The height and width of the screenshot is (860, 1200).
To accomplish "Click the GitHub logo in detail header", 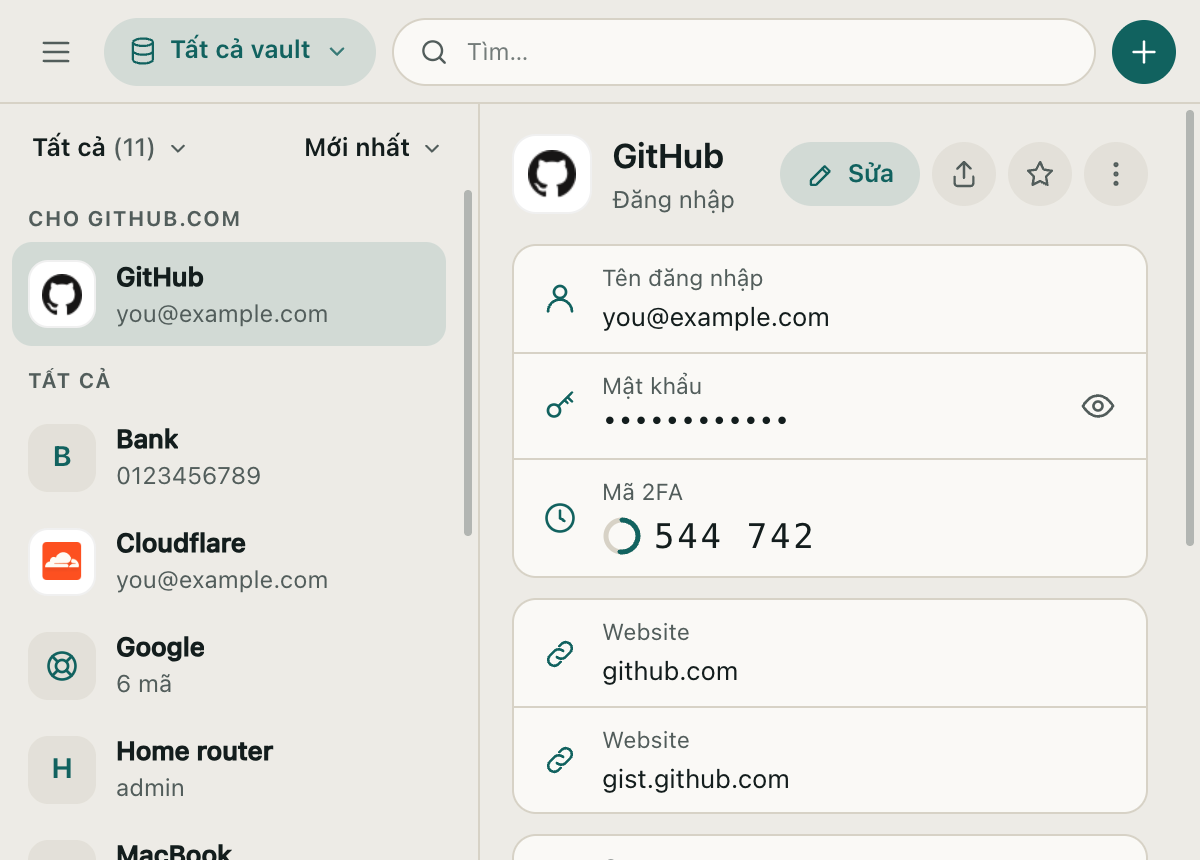I will pos(552,174).
